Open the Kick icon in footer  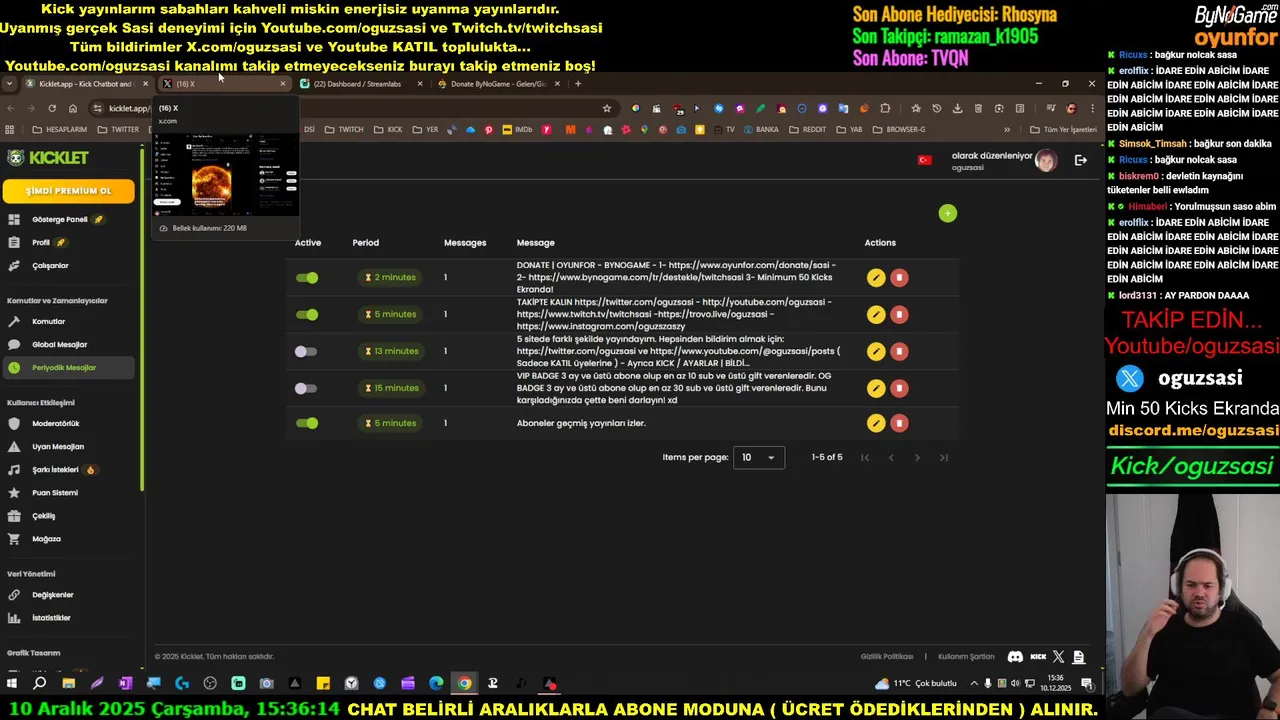tap(1038, 657)
